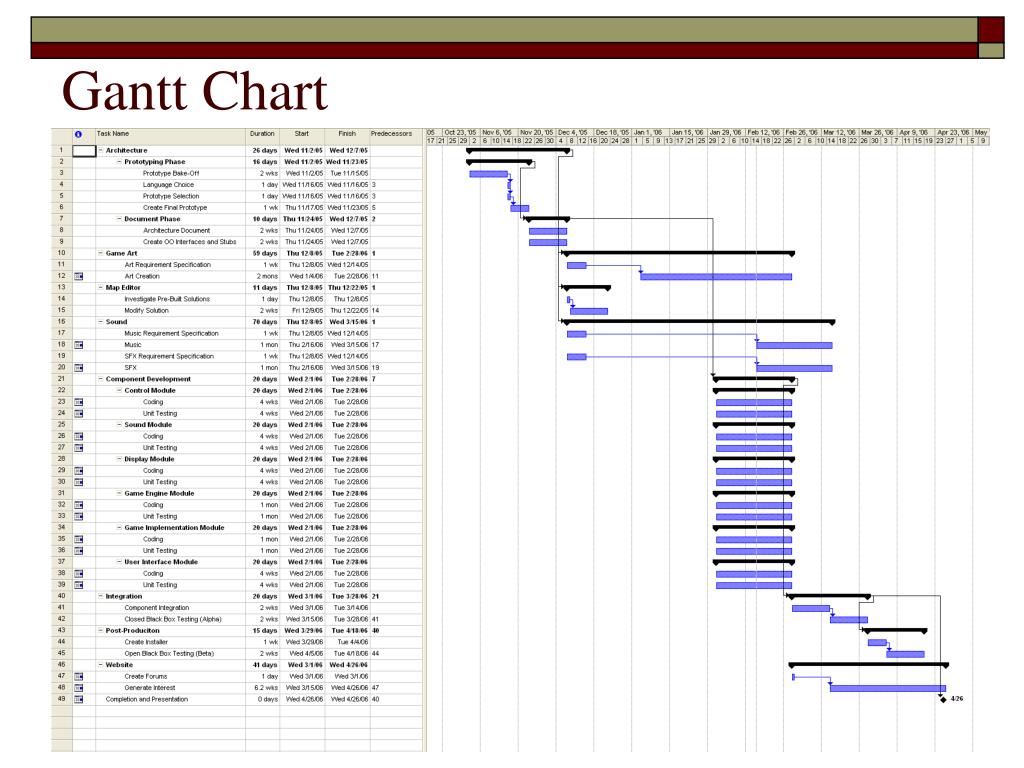This screenshot has height=768, width=1024.
Task: Collapse the Integration summary task
Action: [x=101, y=596]
